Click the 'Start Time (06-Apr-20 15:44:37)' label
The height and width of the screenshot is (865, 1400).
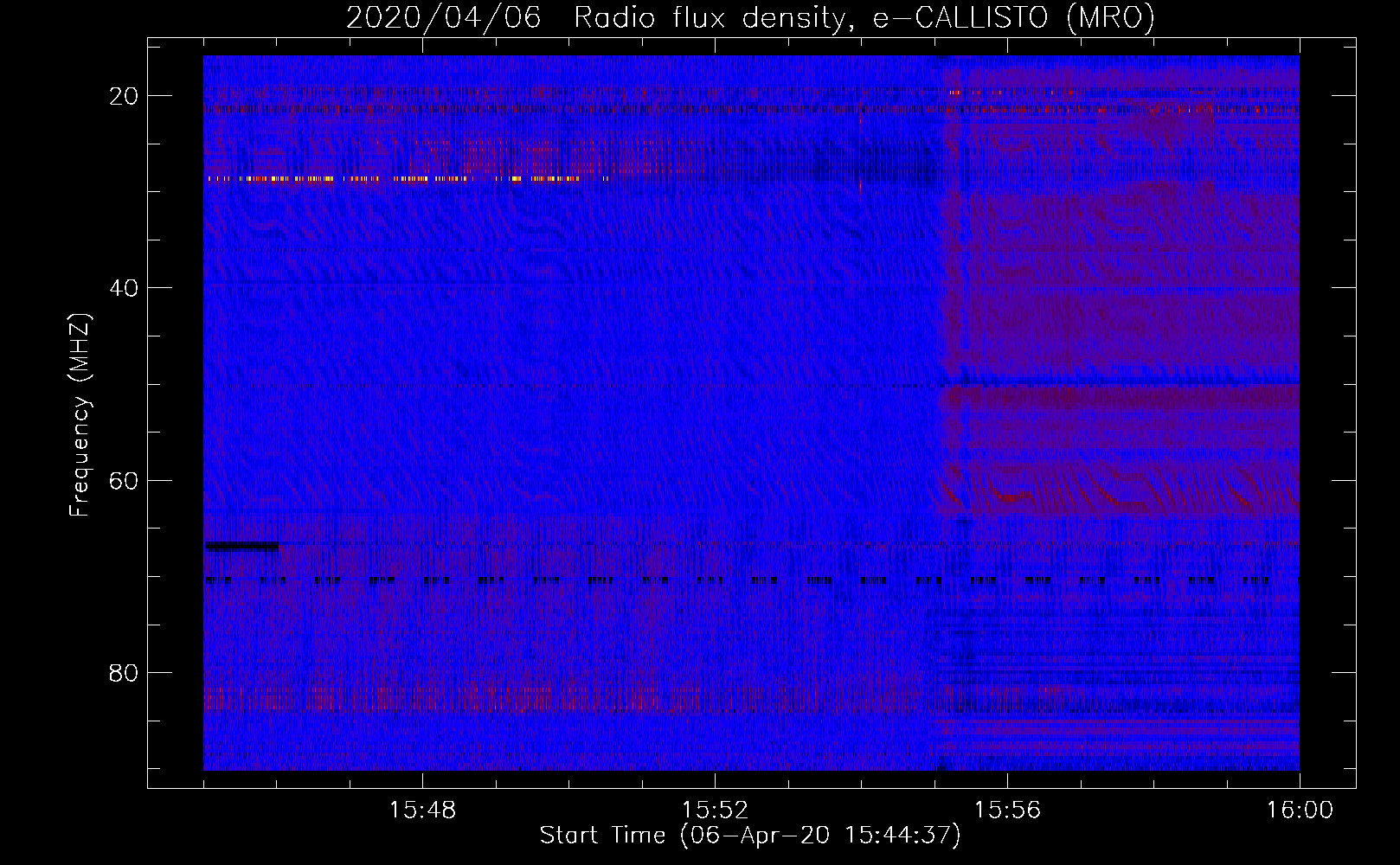pyautogui.click(x=750, y=836)
